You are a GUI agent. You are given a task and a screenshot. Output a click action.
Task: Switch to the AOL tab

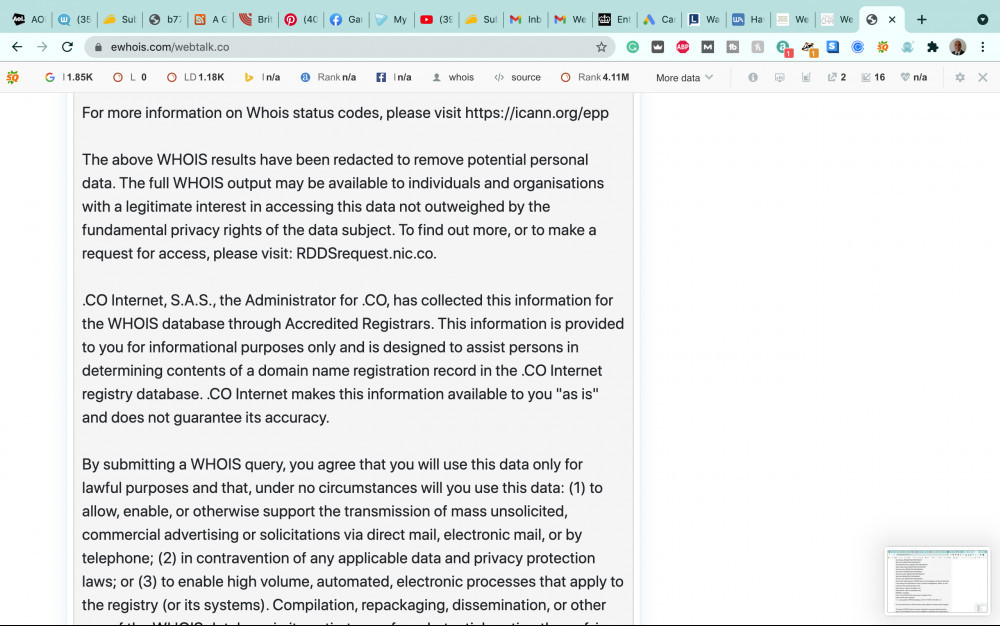29,20
